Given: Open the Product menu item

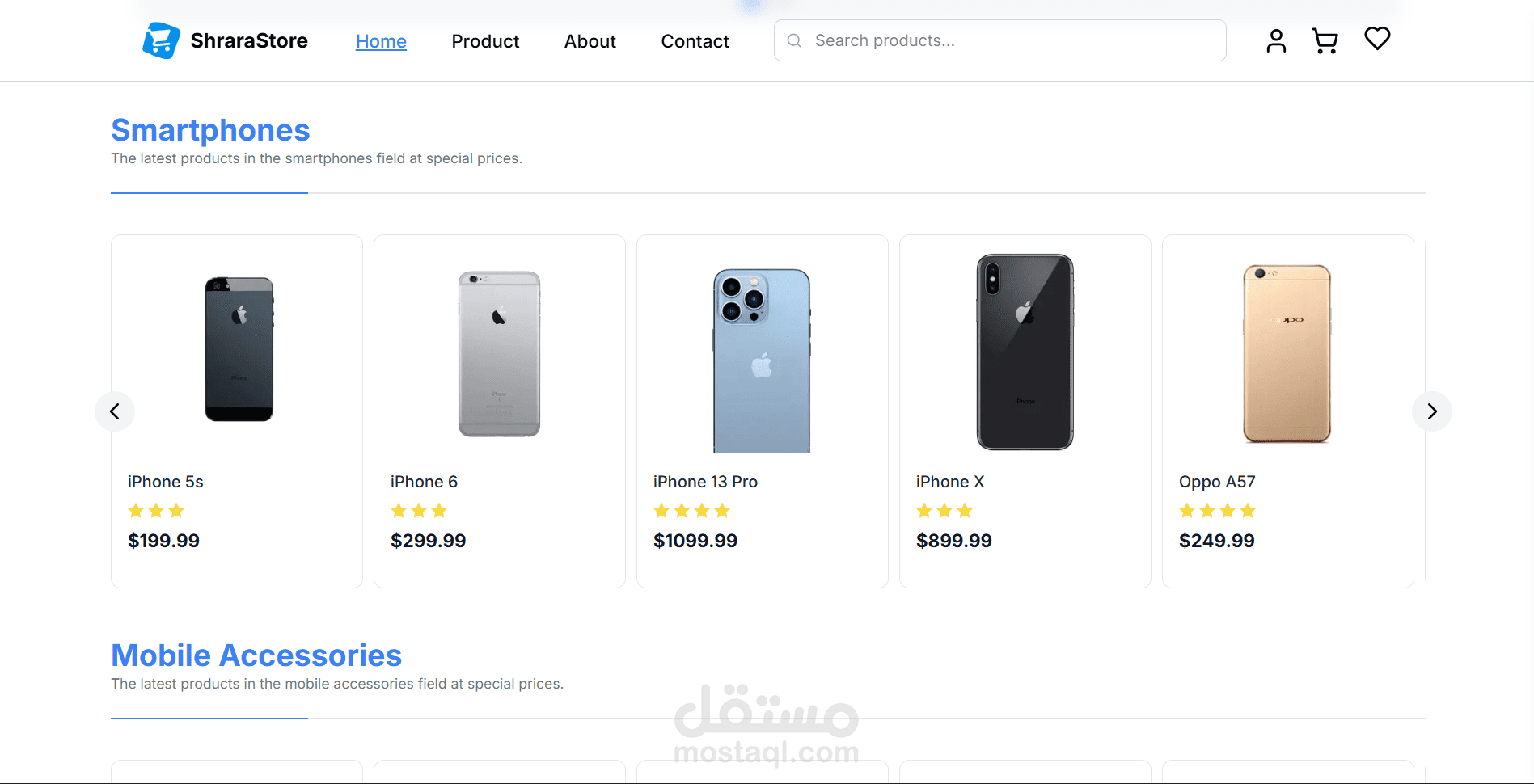Looking at the screenshot, I should (x=485, y=41).
